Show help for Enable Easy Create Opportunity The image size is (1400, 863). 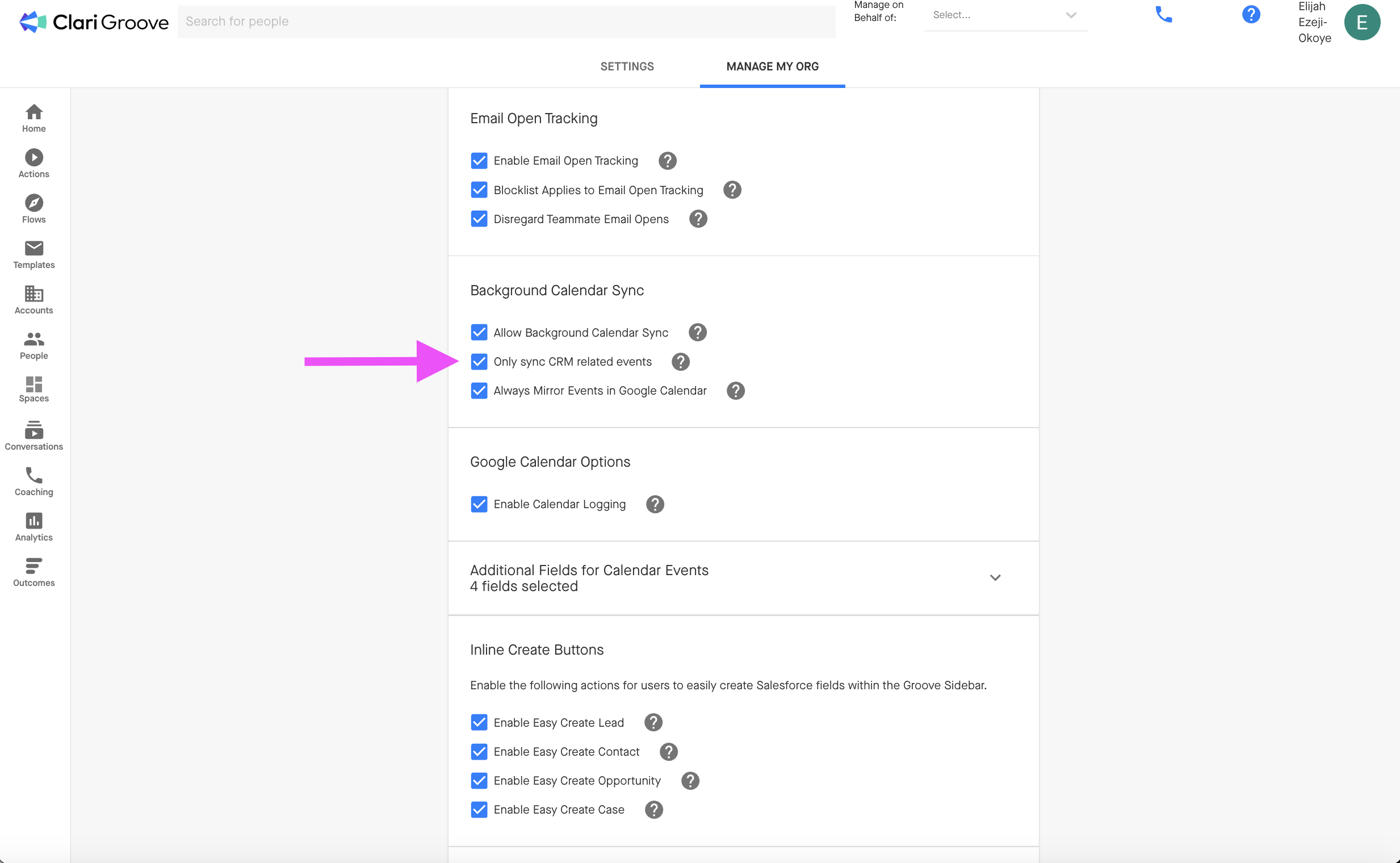click(690, 781)
